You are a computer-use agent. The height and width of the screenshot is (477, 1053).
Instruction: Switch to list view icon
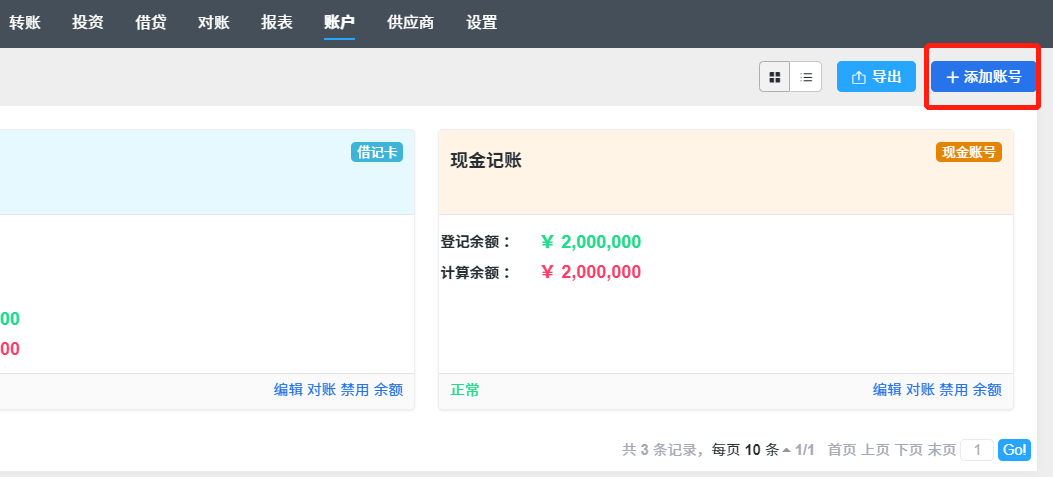806,77
